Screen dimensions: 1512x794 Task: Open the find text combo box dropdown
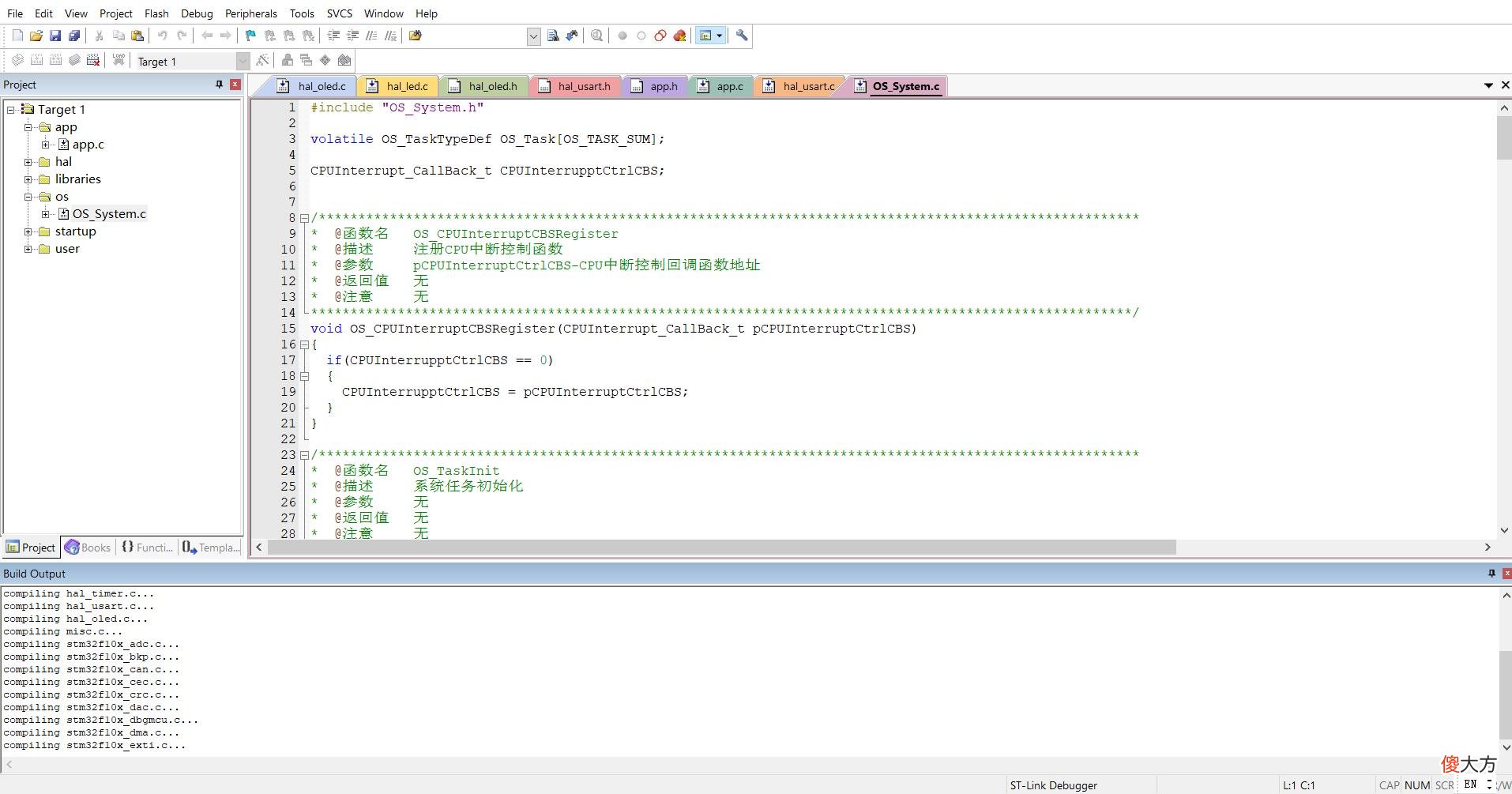pos(534,36)
